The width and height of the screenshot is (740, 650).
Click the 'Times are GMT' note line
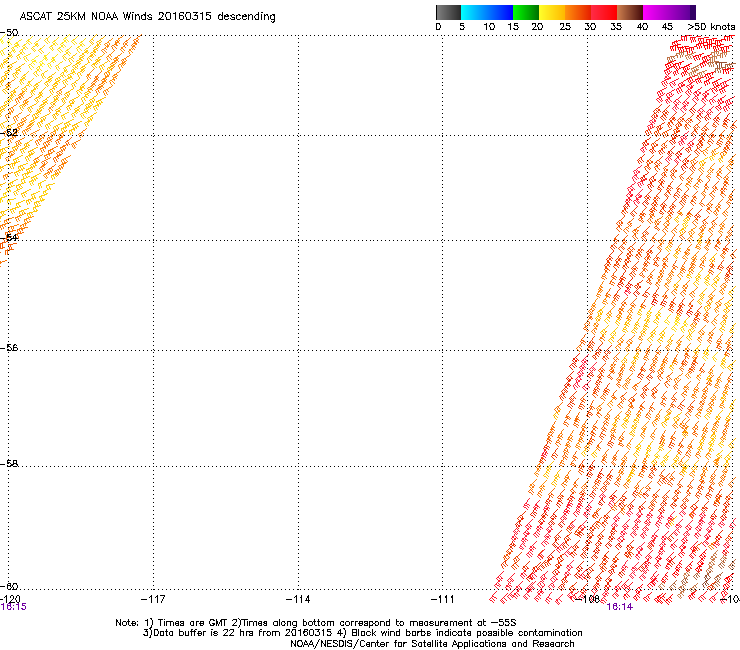point(315,623)
